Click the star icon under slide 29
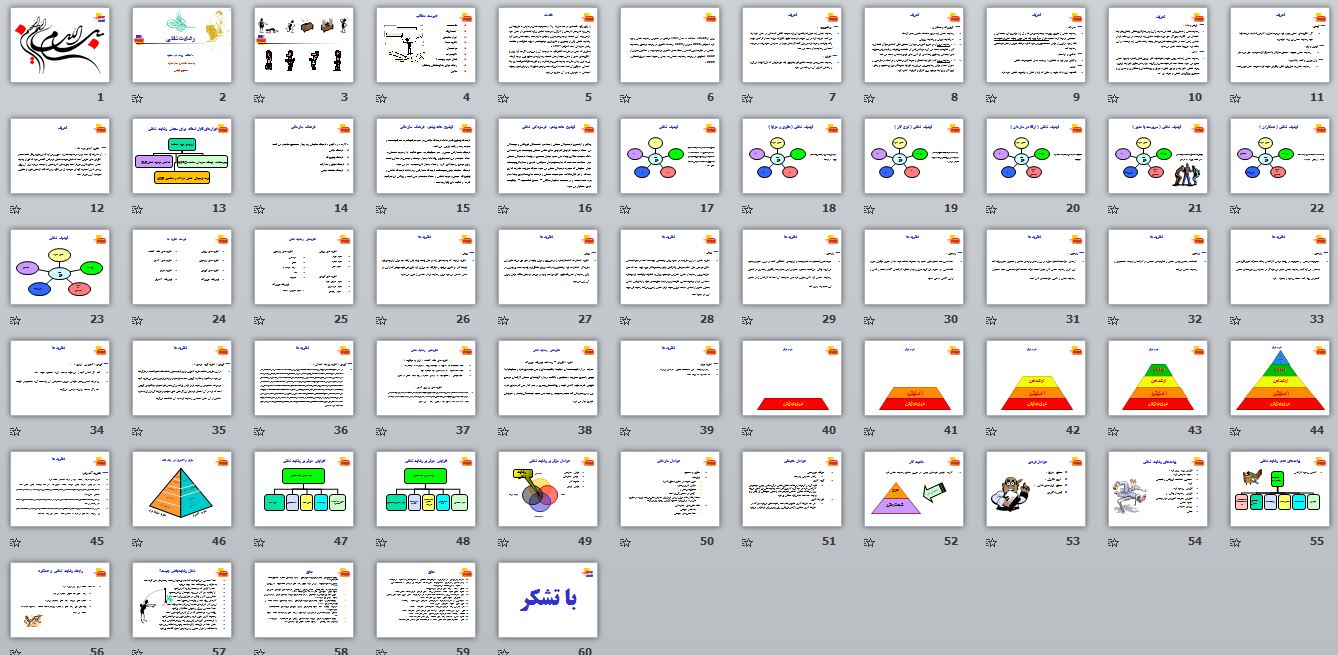1338x655 pixels. tap(747, 321)
